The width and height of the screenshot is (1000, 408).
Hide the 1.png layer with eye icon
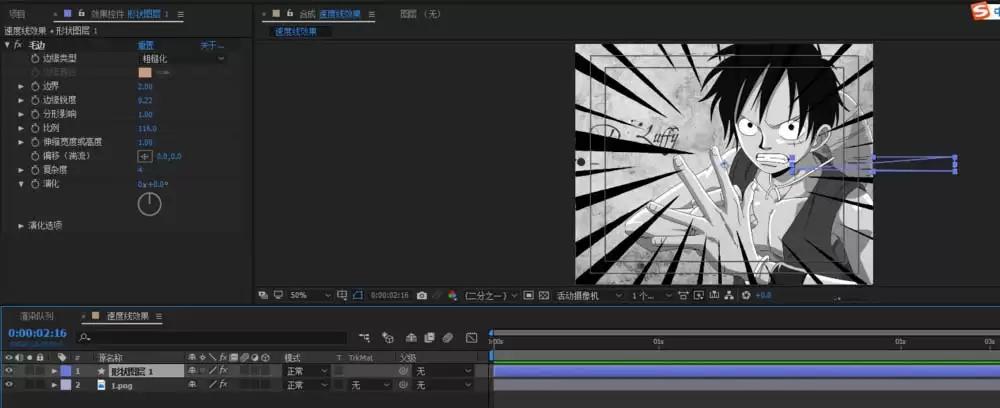click(x=9, y=385)
